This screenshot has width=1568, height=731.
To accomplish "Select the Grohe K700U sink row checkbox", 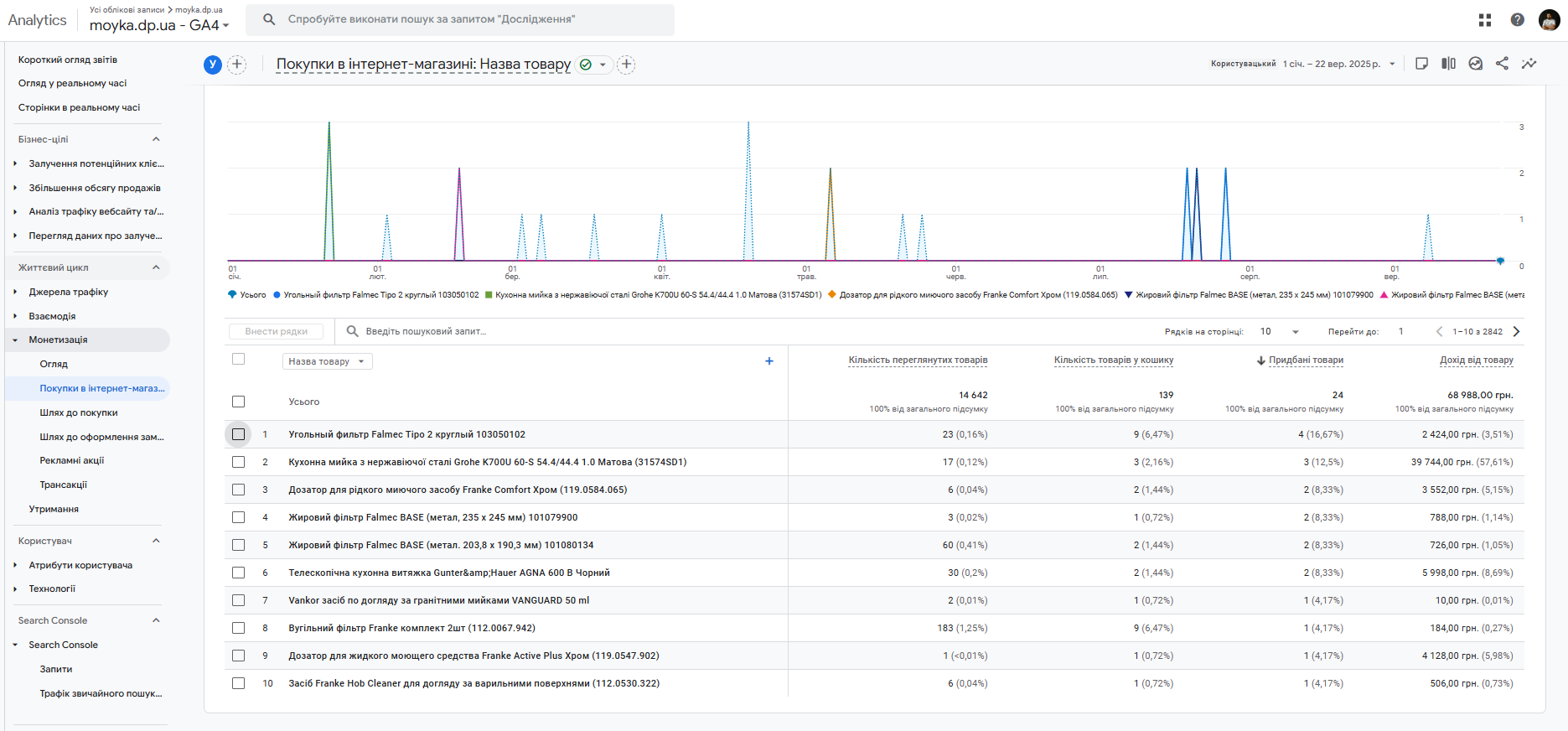I will [x=239, y=462].
